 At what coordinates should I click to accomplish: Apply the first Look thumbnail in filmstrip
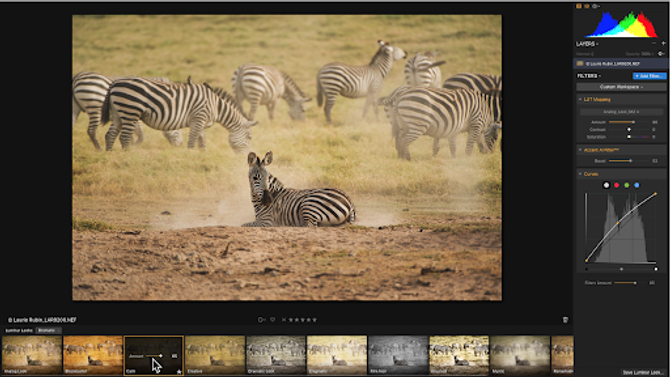pos(32,355)
